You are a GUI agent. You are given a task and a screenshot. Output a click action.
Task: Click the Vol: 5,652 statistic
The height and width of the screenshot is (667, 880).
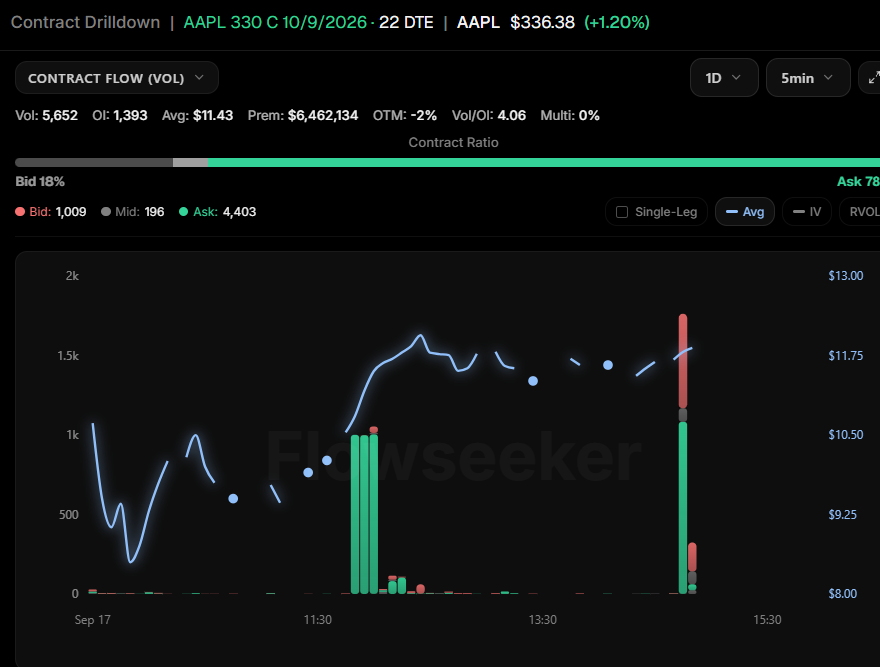point(47,116)
